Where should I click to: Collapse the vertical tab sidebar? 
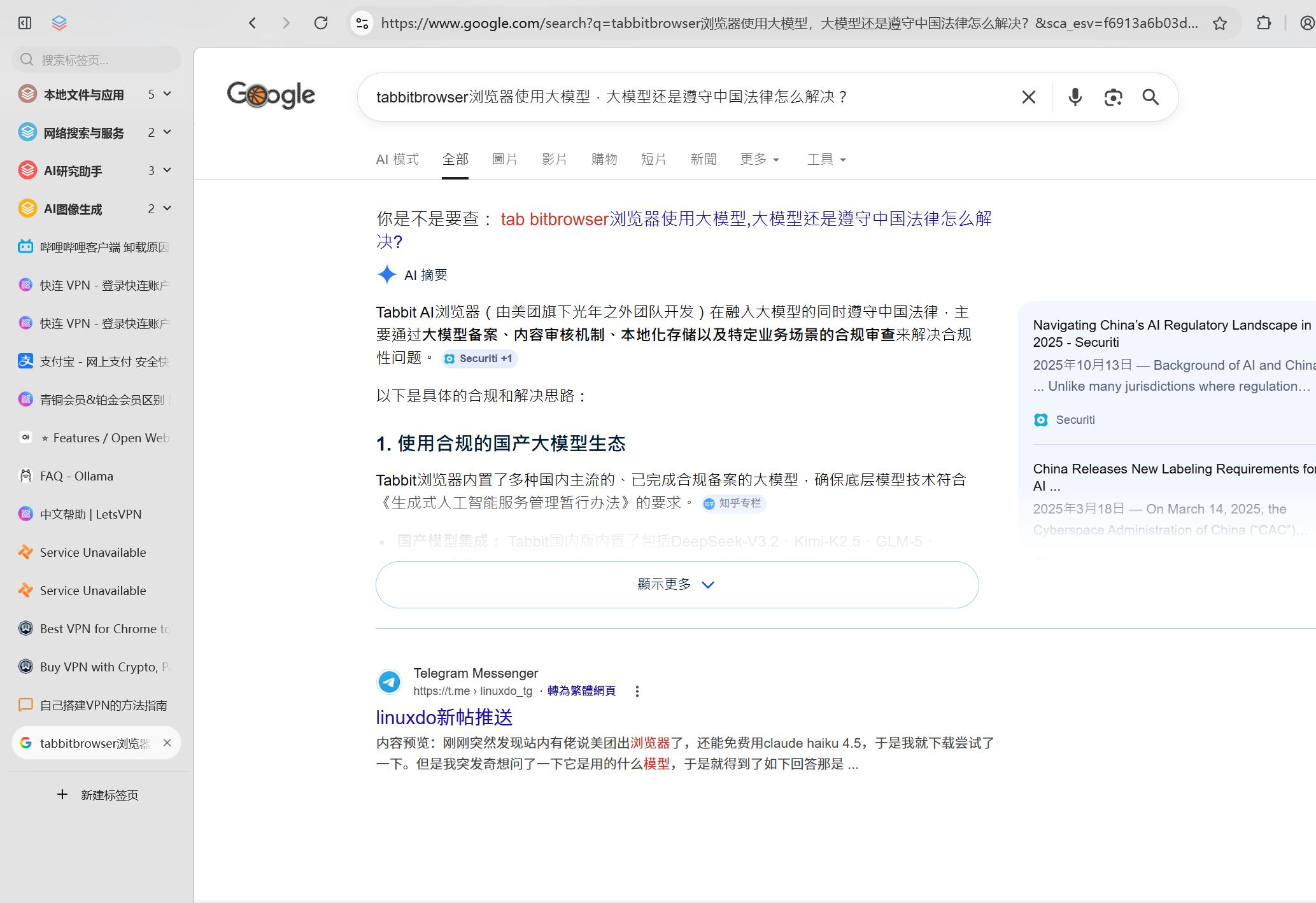click(24, 22)
